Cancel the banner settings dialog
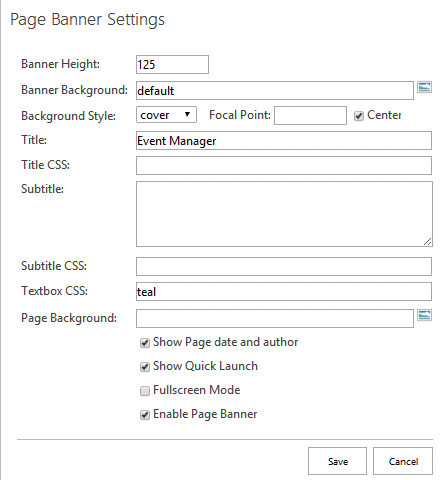Image resolution: width=440 pixels, height=480 pixels. click(403, 461)
